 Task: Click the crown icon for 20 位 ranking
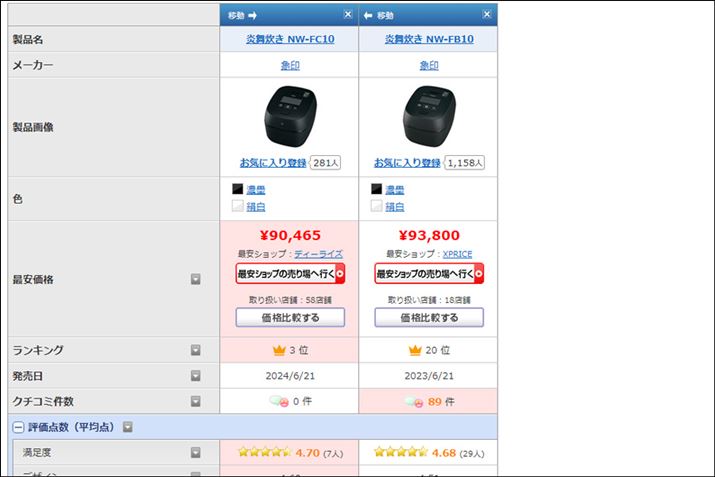[x=415, y=350]
